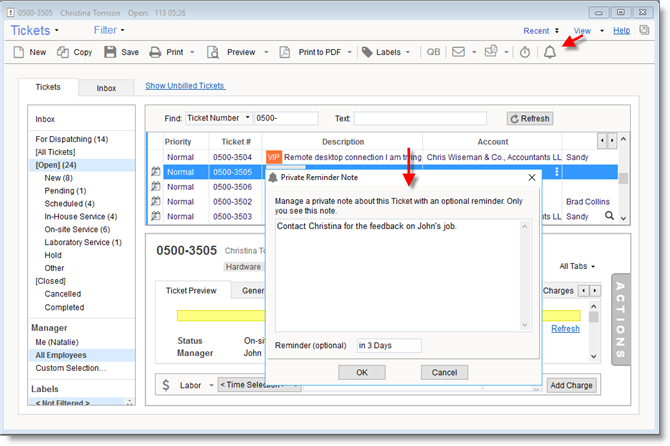Image resolution: width=670 pixels, height=446 pixels.
Task: Click the bell reminder icon in toolbar
Action: (x=550, y=52)
